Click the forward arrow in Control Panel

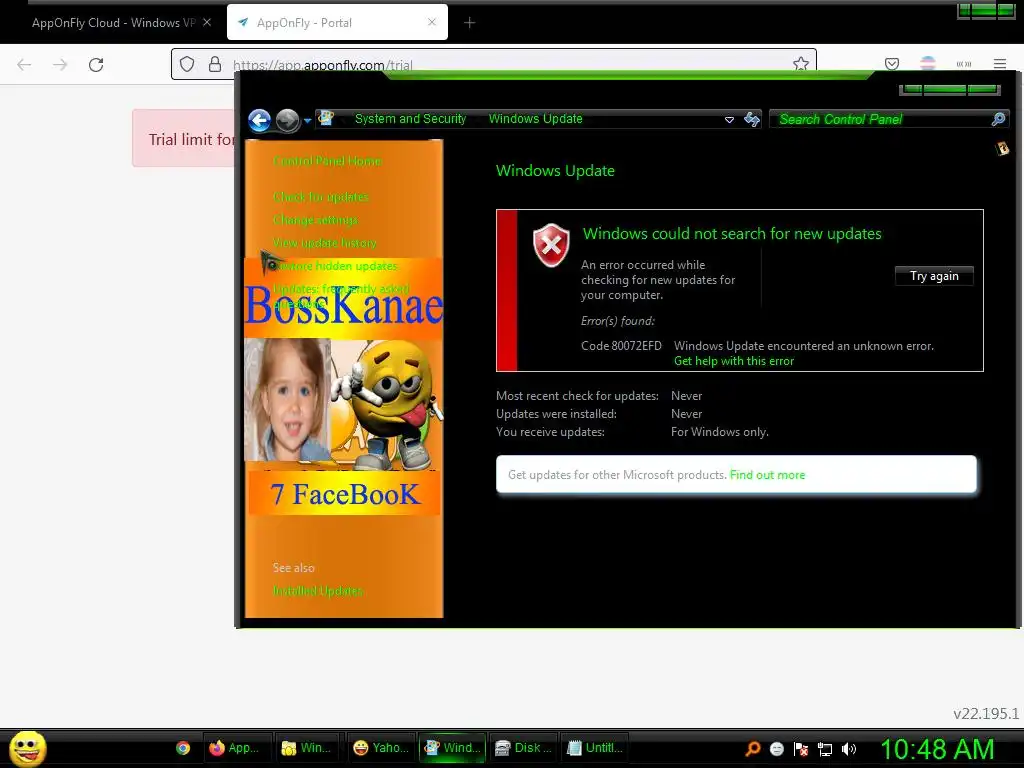(287, 120)
